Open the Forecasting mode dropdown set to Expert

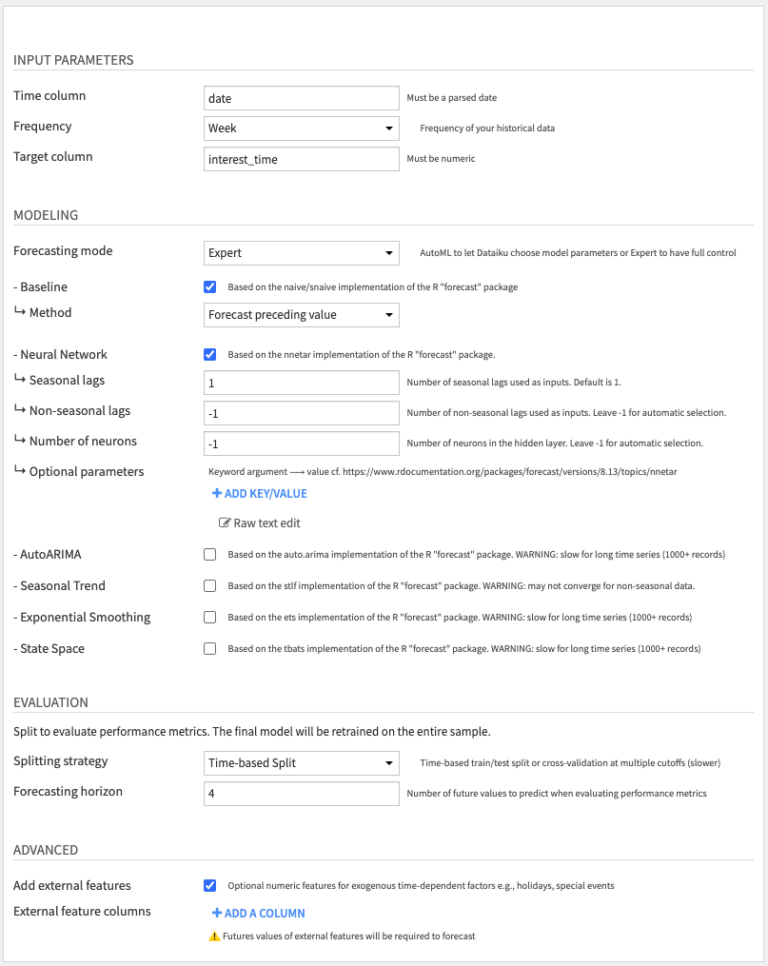[300, 252]
